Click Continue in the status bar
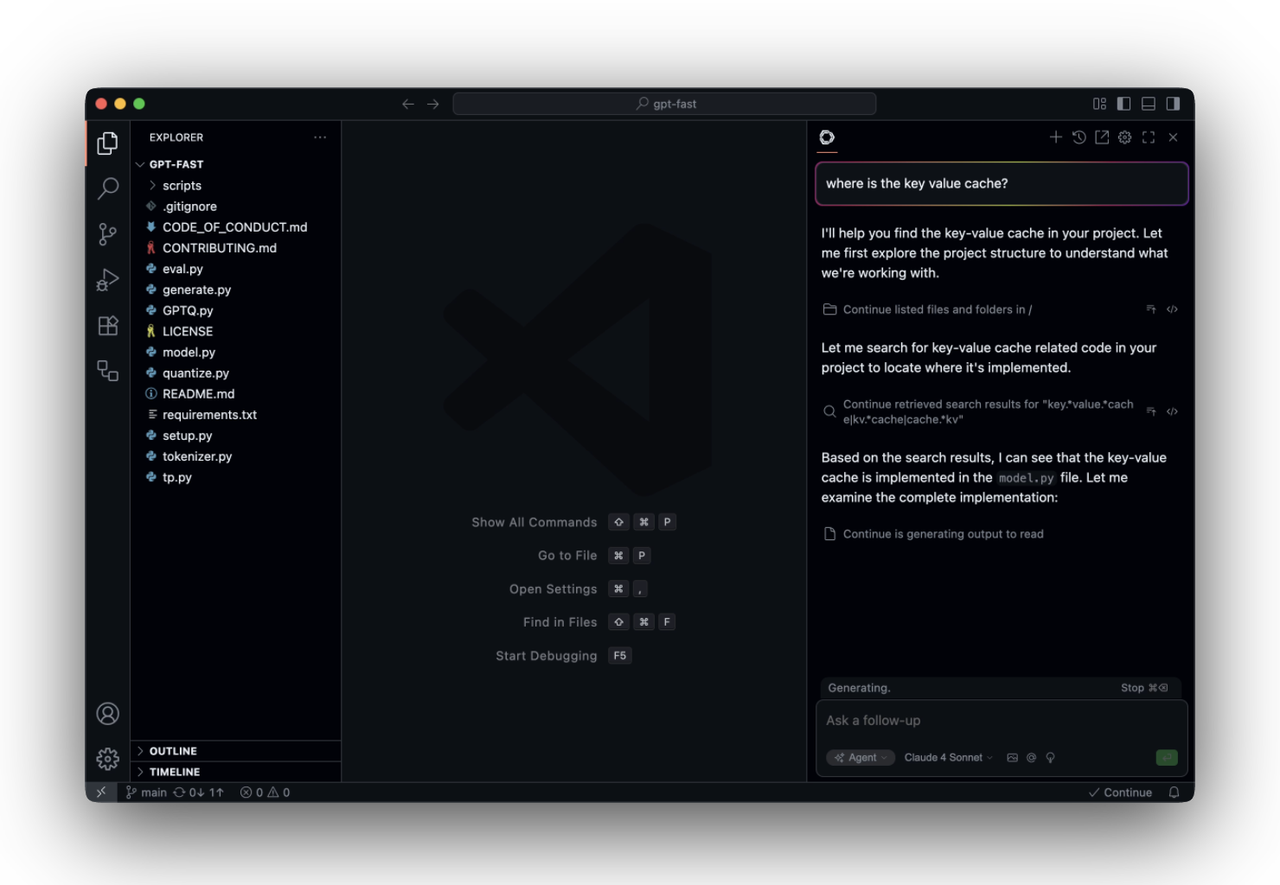Screen dimensions: 1280x885 coord(1120,792)
